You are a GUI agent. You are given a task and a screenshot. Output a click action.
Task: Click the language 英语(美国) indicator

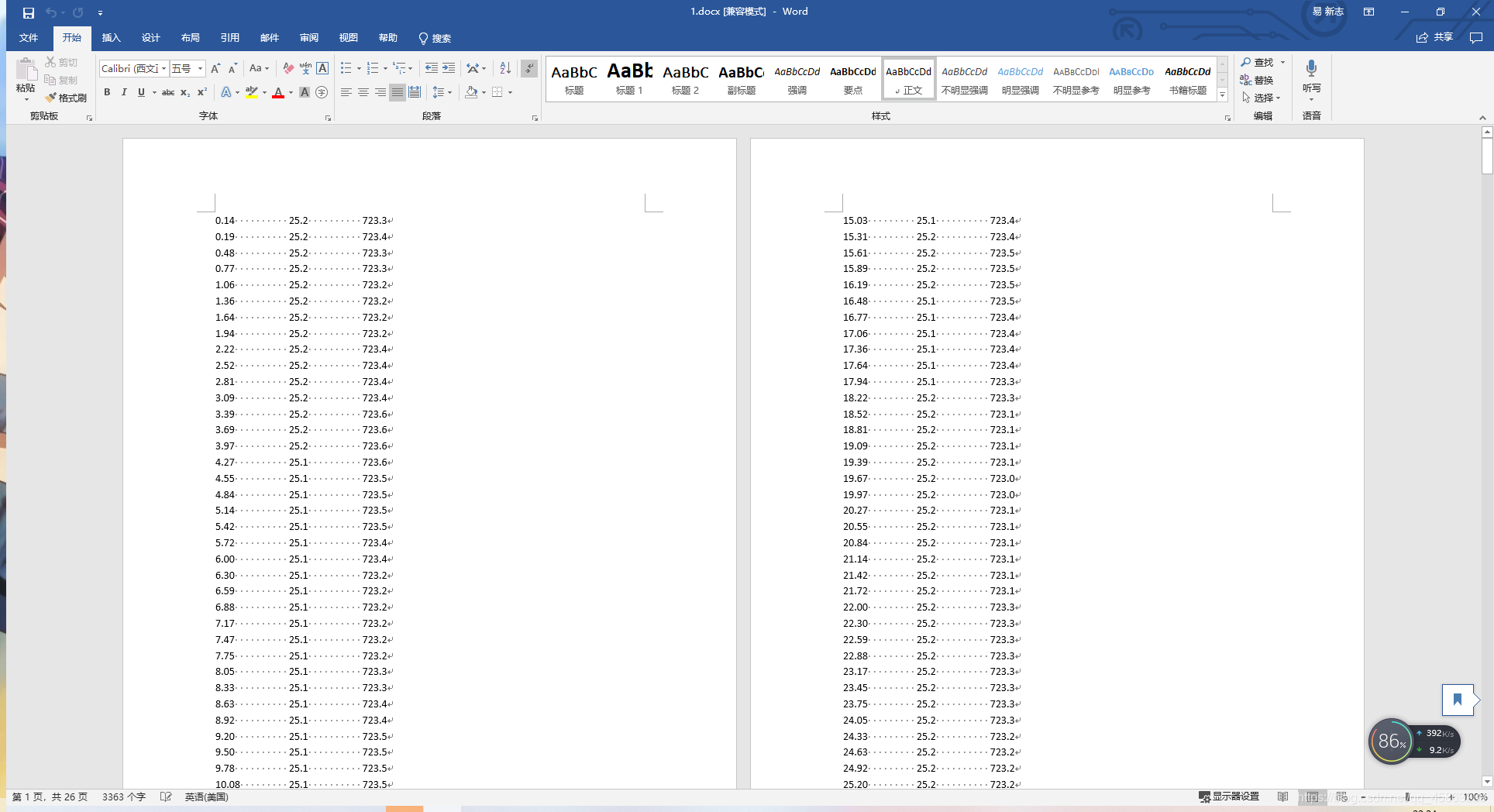[206, 797]
